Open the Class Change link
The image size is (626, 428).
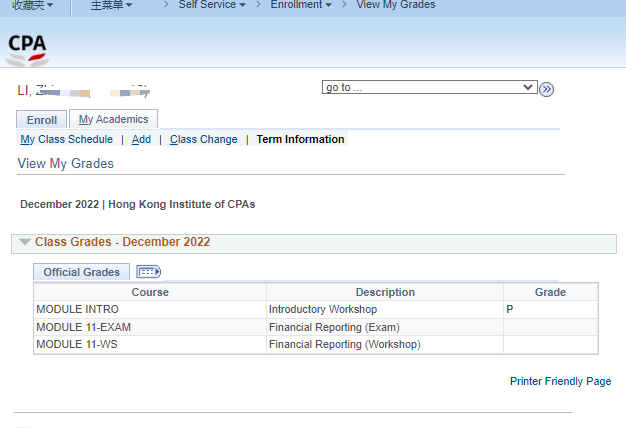coord(204,139)
